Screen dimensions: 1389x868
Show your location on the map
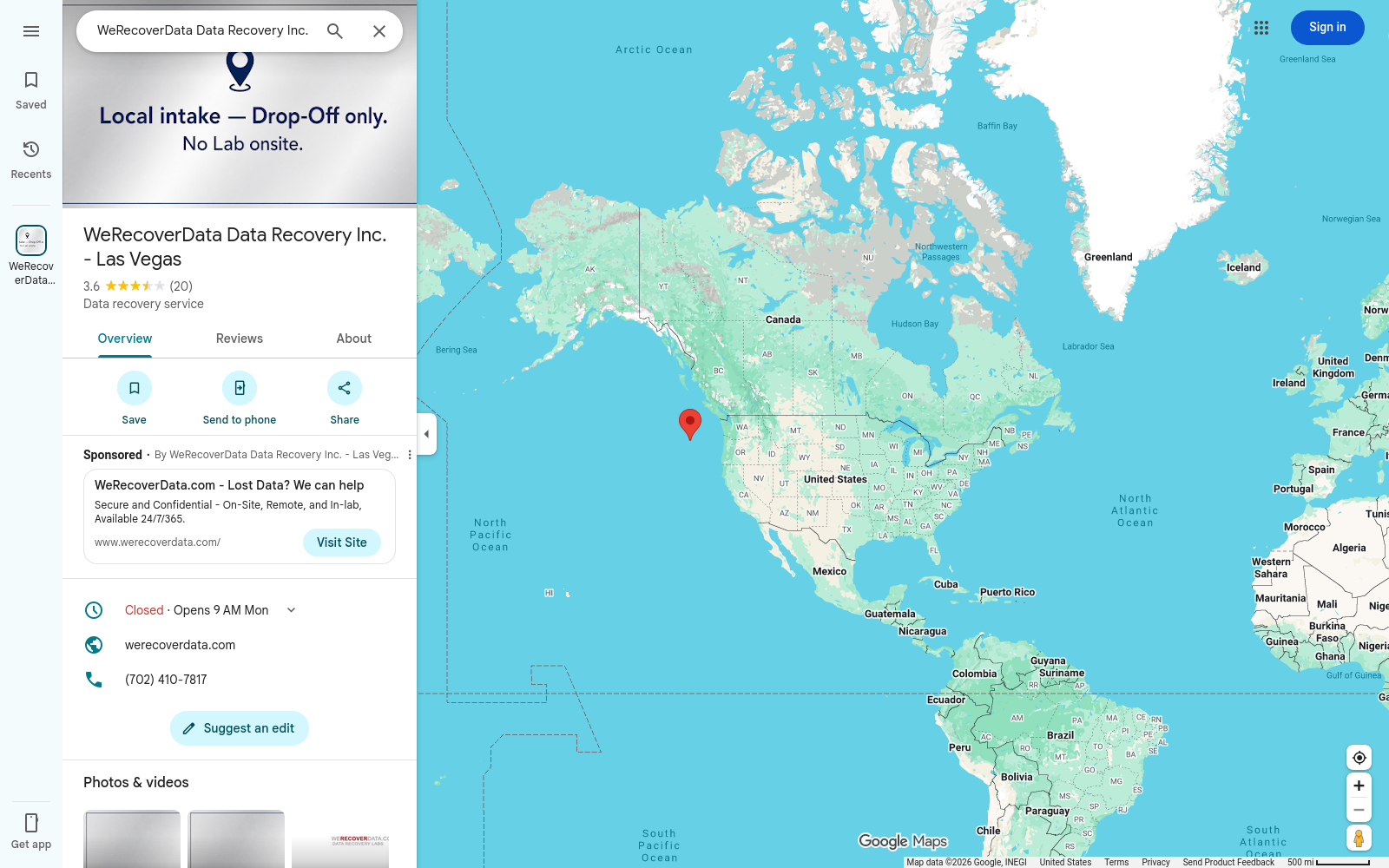tap(1359, 758)
